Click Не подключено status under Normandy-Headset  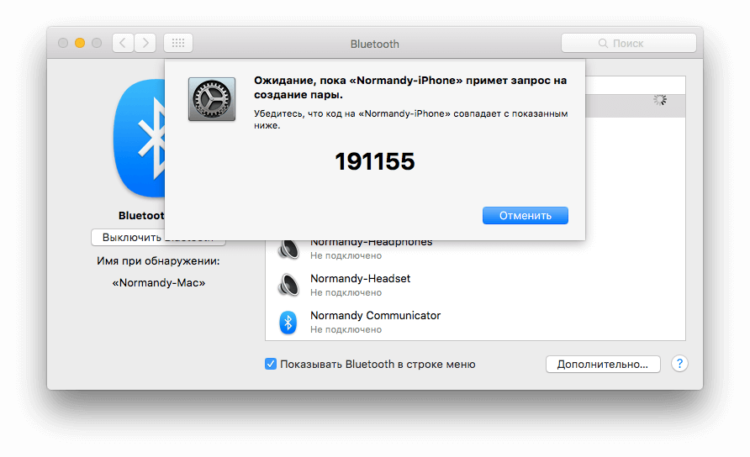[346, 293]
